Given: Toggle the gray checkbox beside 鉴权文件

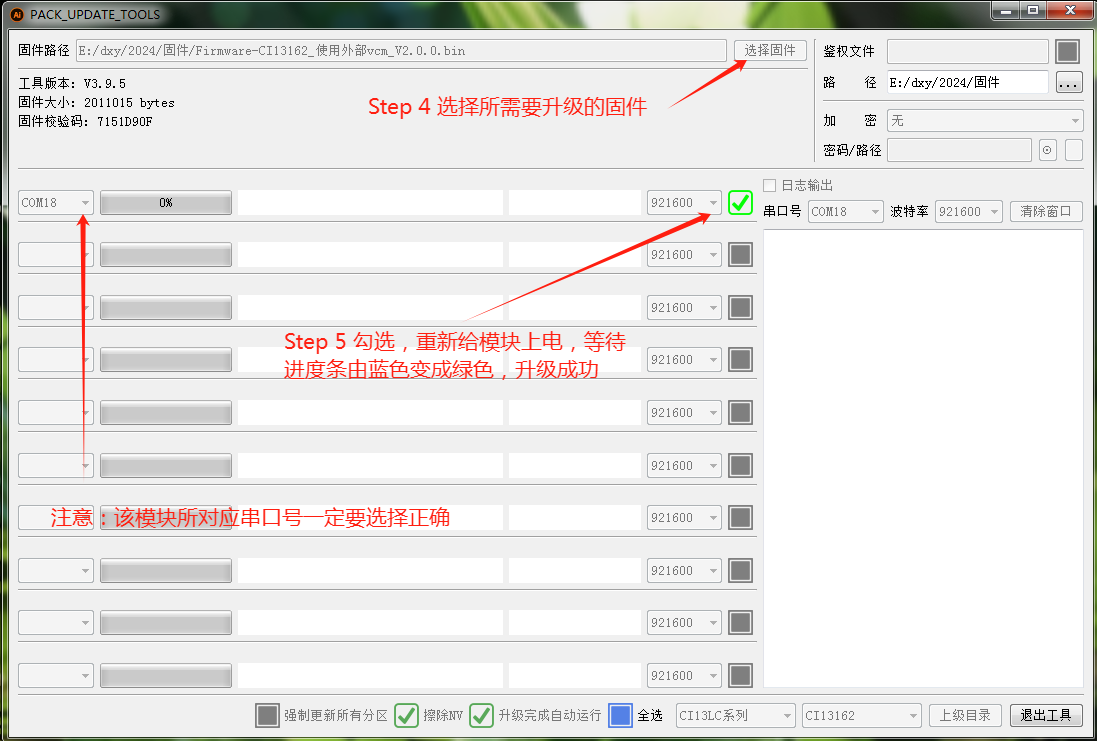Looking at the screenshot, I should point(1068,51).
